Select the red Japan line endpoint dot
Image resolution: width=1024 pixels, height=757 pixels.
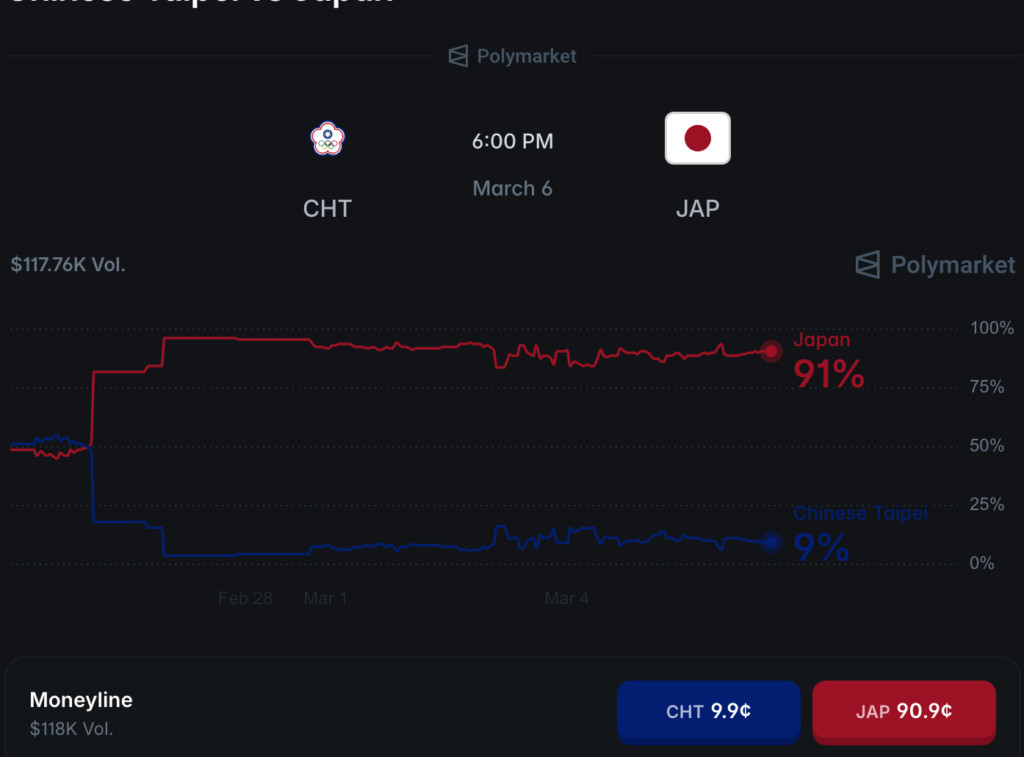[x=770, y=351]
